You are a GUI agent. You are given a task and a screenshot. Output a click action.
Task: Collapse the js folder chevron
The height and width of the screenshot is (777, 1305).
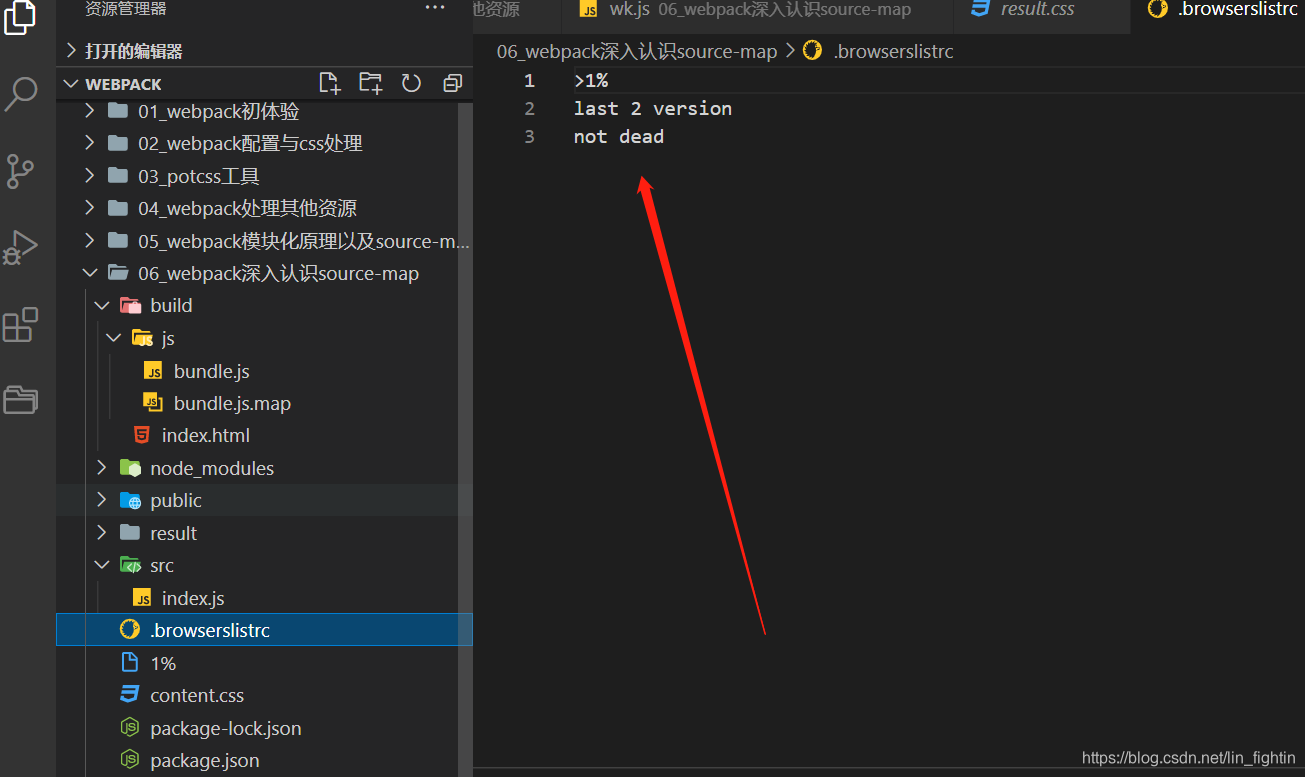[x=114, y=338]
